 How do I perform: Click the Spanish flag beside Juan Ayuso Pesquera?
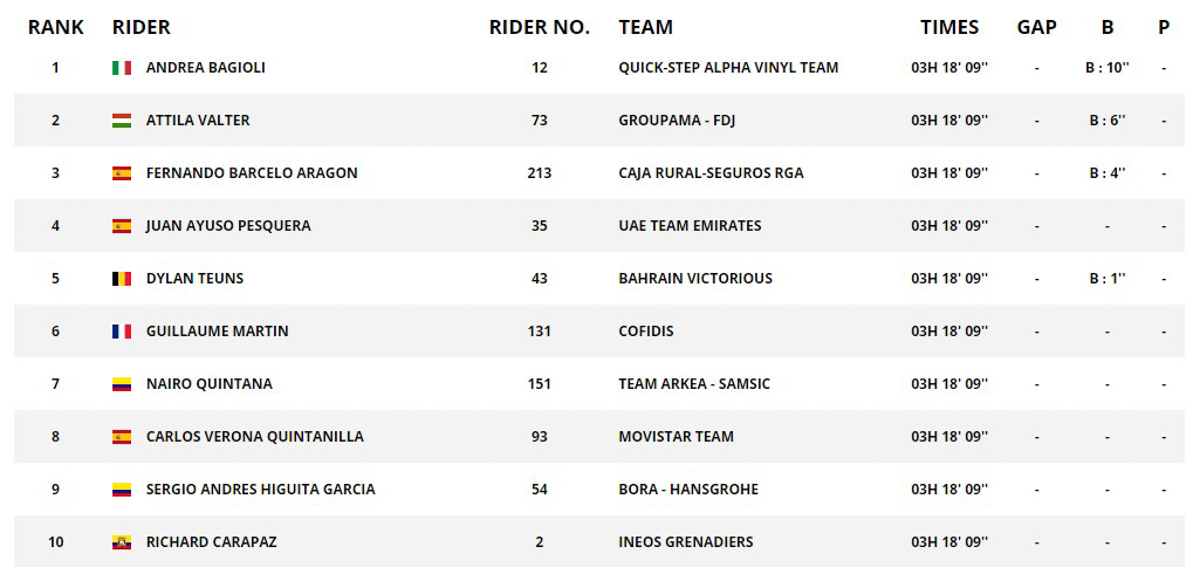(121, 226)
